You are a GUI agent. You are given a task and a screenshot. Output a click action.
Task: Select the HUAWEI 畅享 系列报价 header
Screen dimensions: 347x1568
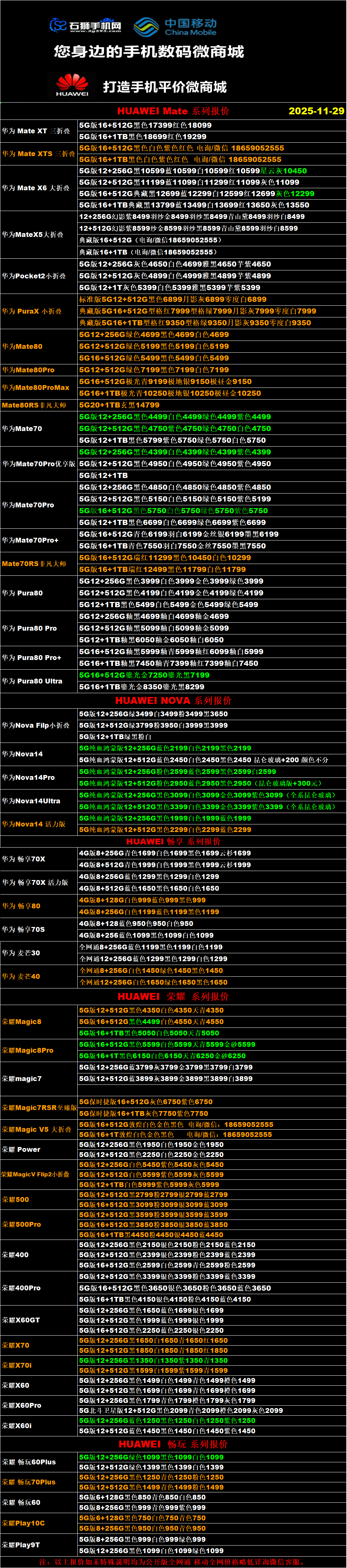173,841
